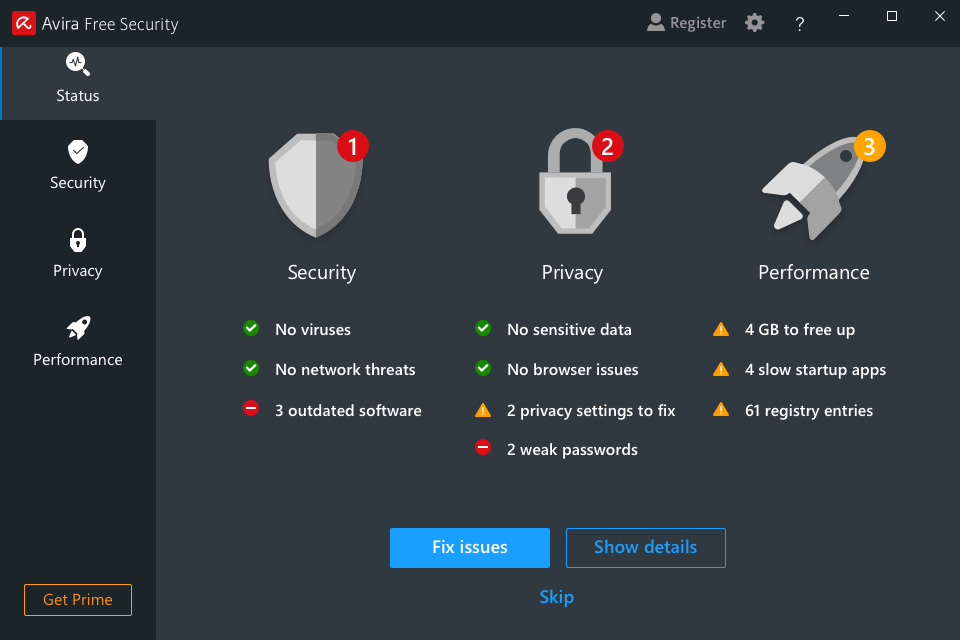Click red alert icon beside outdated software
Viewport: 960px width, 640px height.
(251, 408)
